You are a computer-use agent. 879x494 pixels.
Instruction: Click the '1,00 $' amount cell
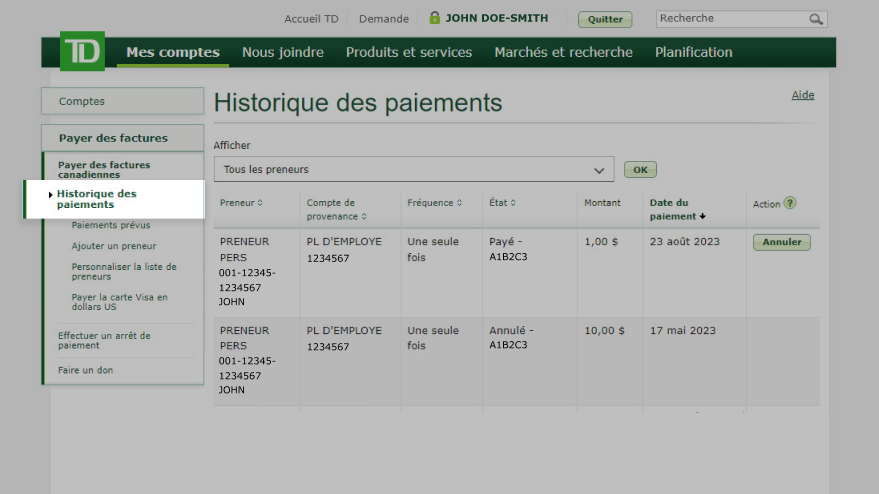(601, 242)
